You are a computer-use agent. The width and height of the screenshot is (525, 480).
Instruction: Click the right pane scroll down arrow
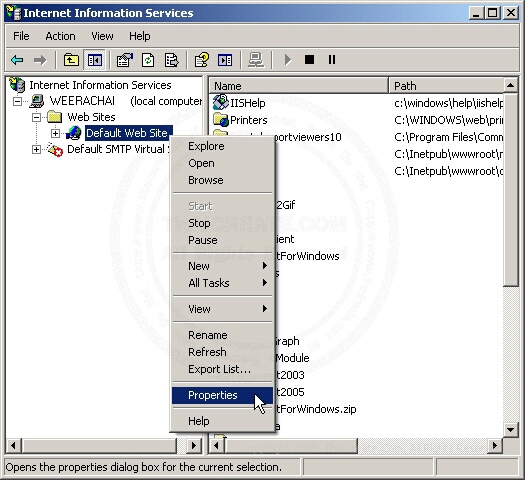[x=510, y=429]
